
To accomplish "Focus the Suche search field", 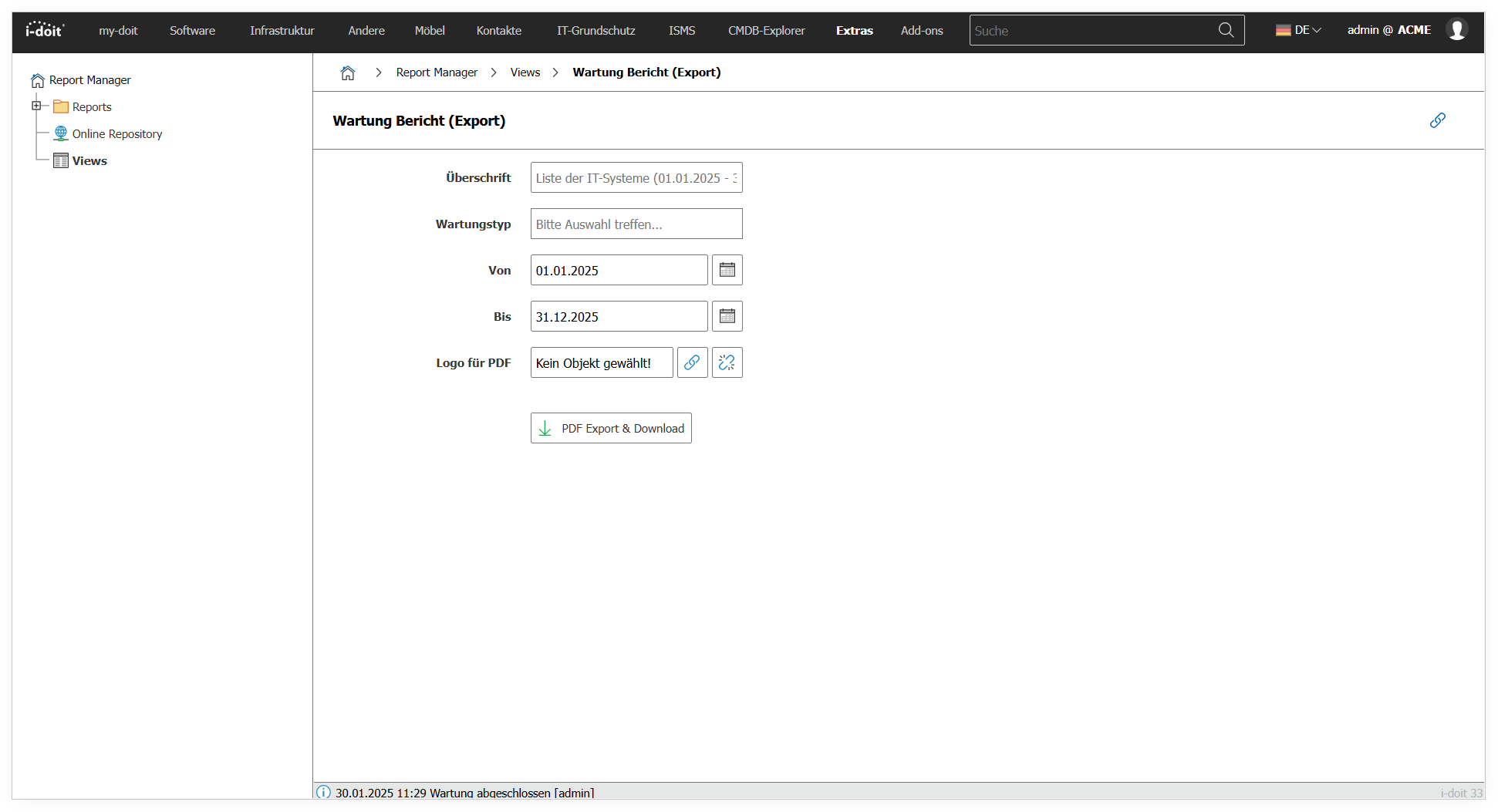I will coord(1091,31).
